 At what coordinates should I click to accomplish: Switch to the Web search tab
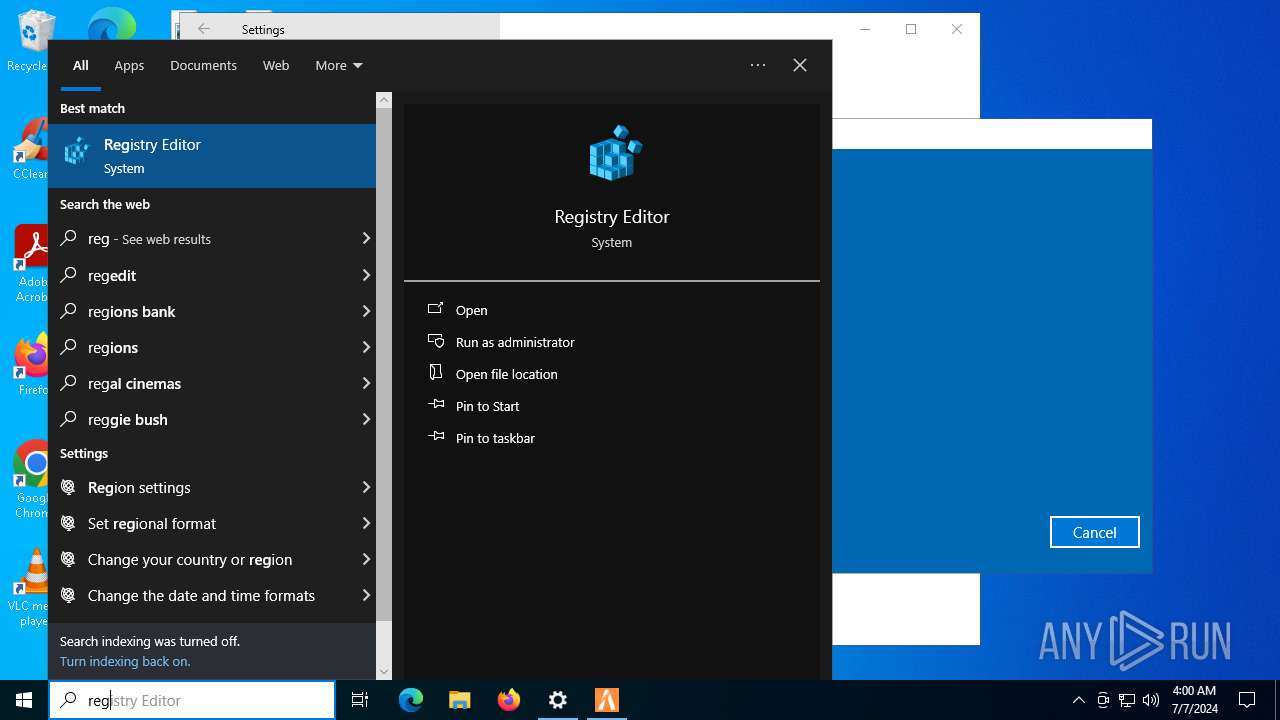pos(276,65)
